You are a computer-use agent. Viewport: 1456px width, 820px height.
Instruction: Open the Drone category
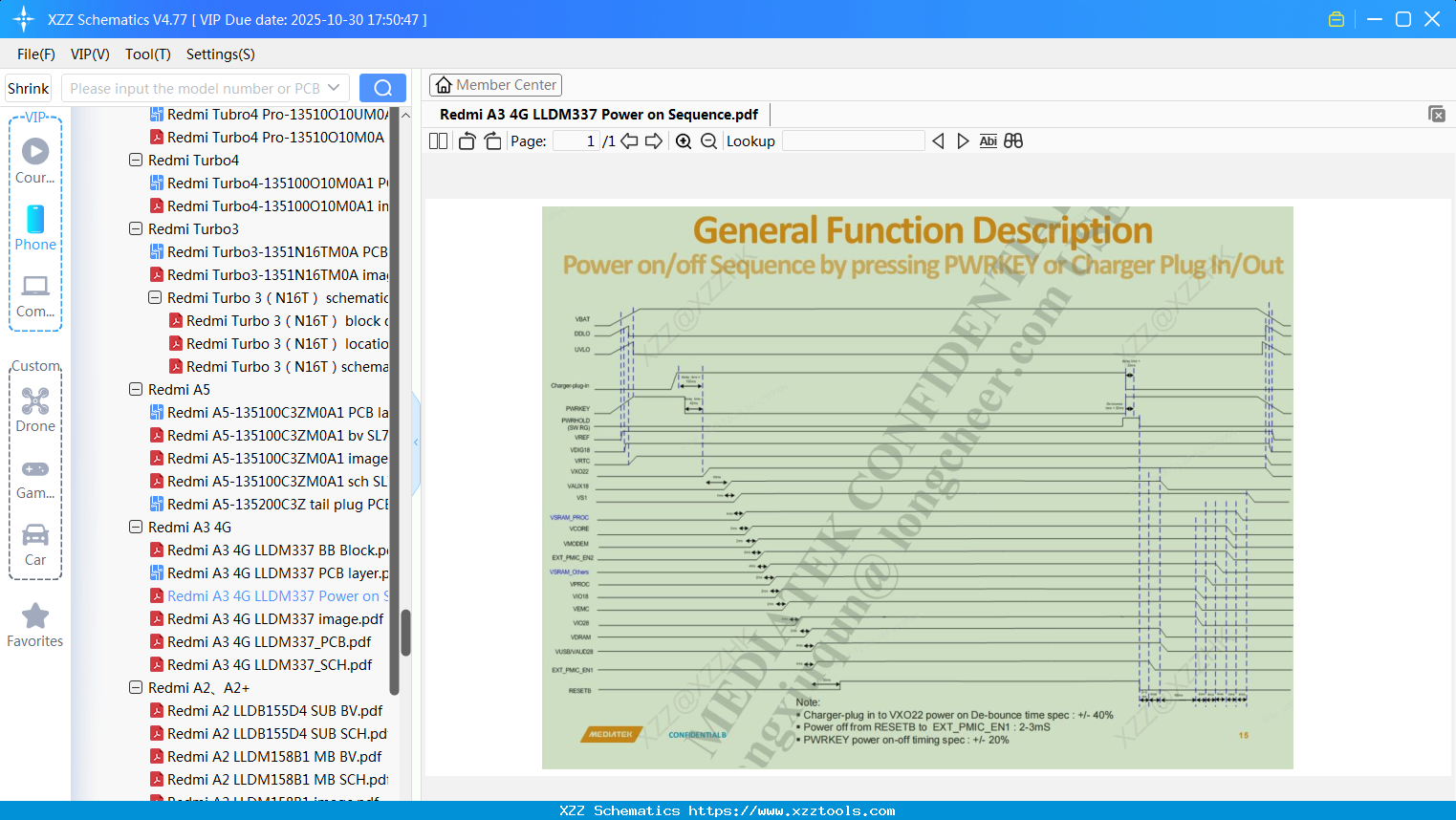35,410
